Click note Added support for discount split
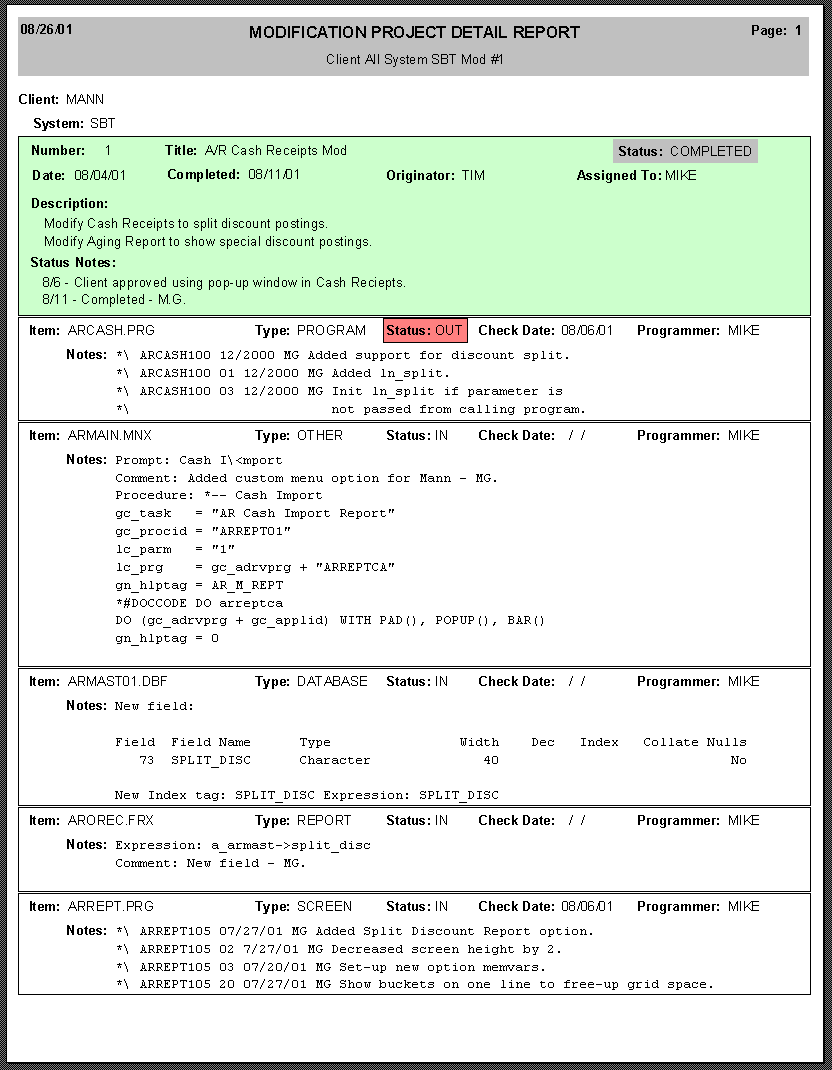This screenshot has height=1070, width=832. point(343,356)
